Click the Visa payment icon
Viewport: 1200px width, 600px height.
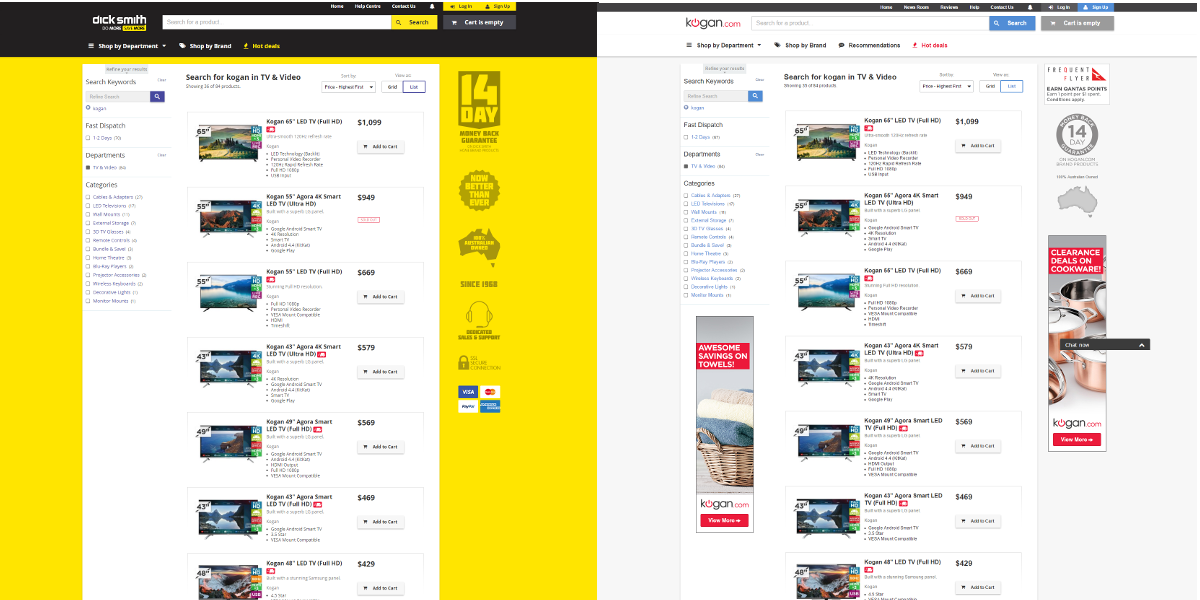tap(467, 392)
